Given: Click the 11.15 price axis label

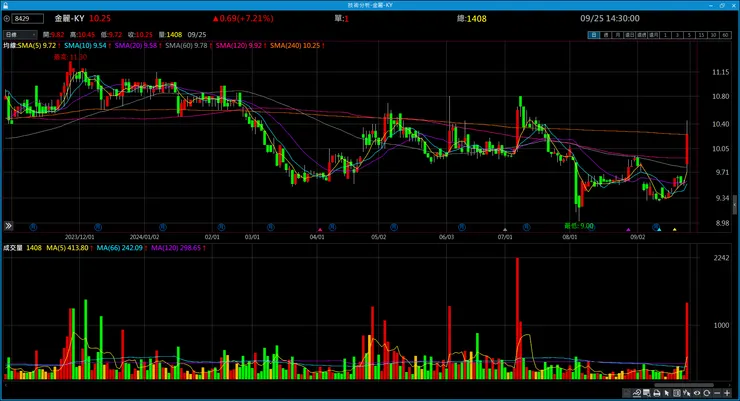Looking at the screenshot, I should click(x=721, y=72).
